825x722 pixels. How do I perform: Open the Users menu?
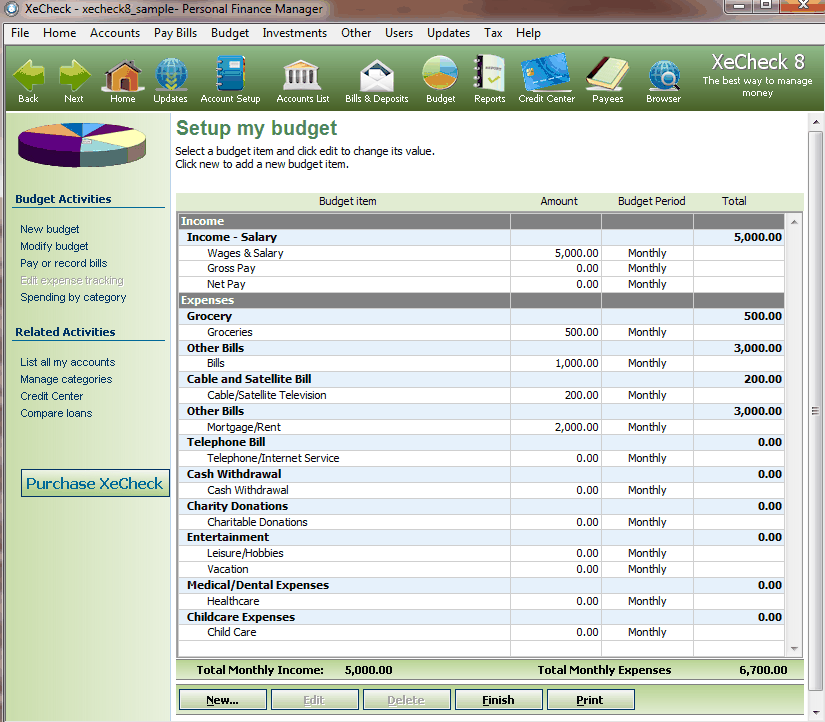399,33
